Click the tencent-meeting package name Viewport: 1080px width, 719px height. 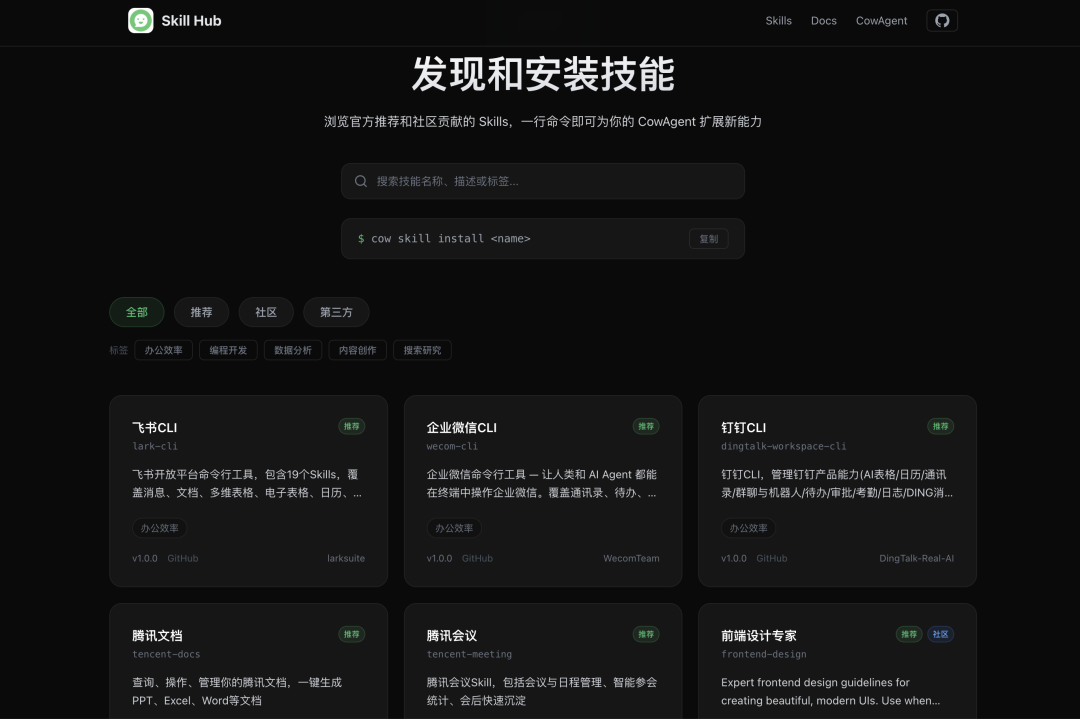click(469, 654)
